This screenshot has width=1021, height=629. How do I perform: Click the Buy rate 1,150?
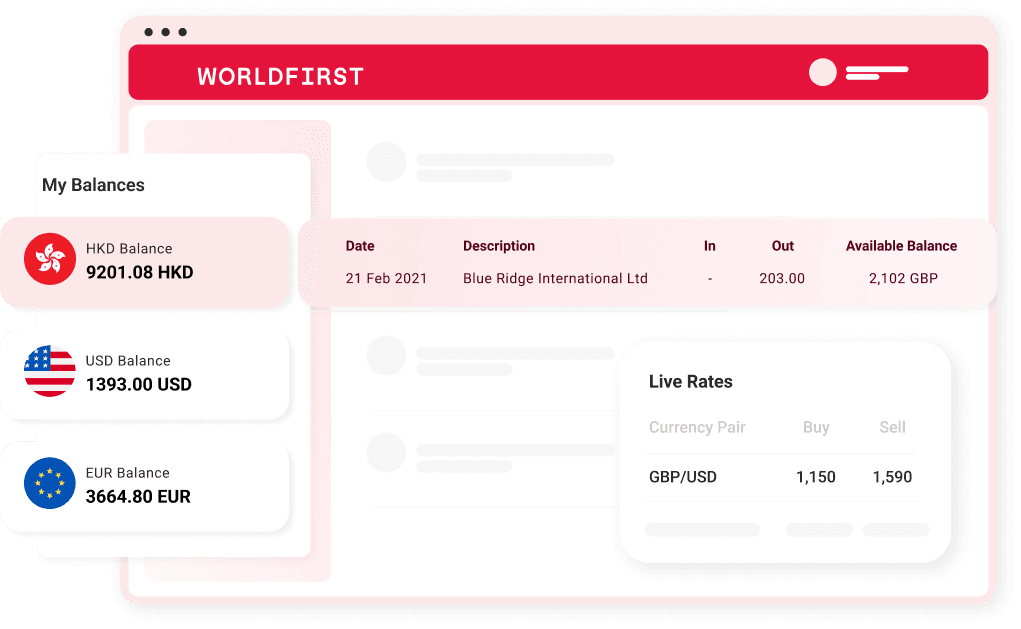tap(816, 477)
